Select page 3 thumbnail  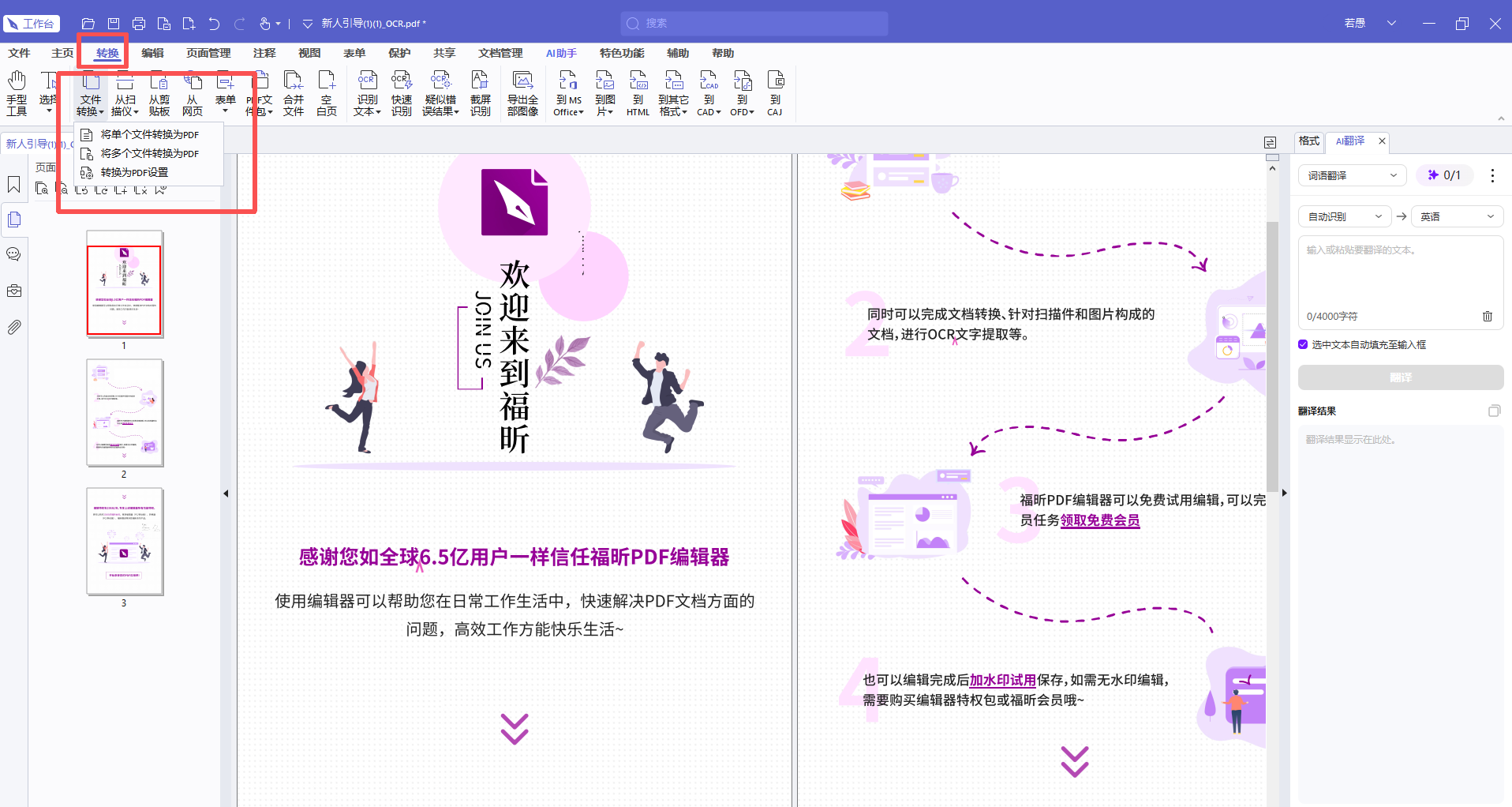click(125, 541)
